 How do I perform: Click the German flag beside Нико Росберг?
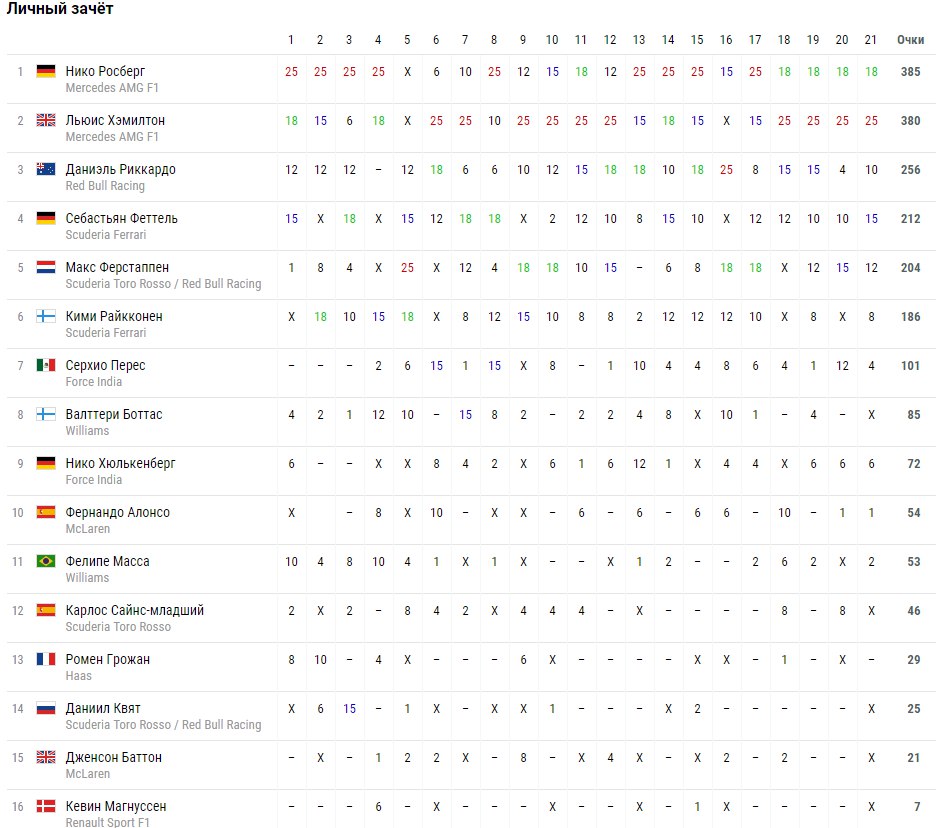(x=45, y=72)
